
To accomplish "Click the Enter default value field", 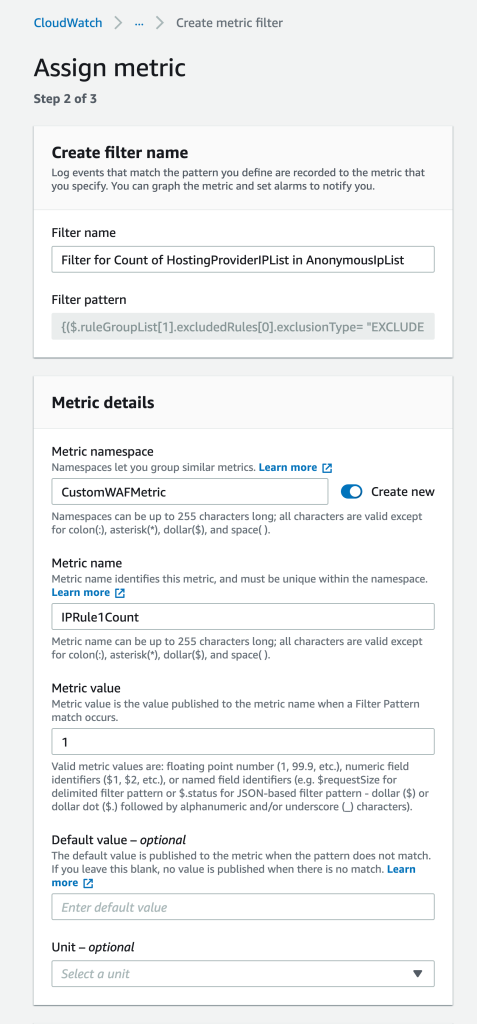I will [243, 906].
